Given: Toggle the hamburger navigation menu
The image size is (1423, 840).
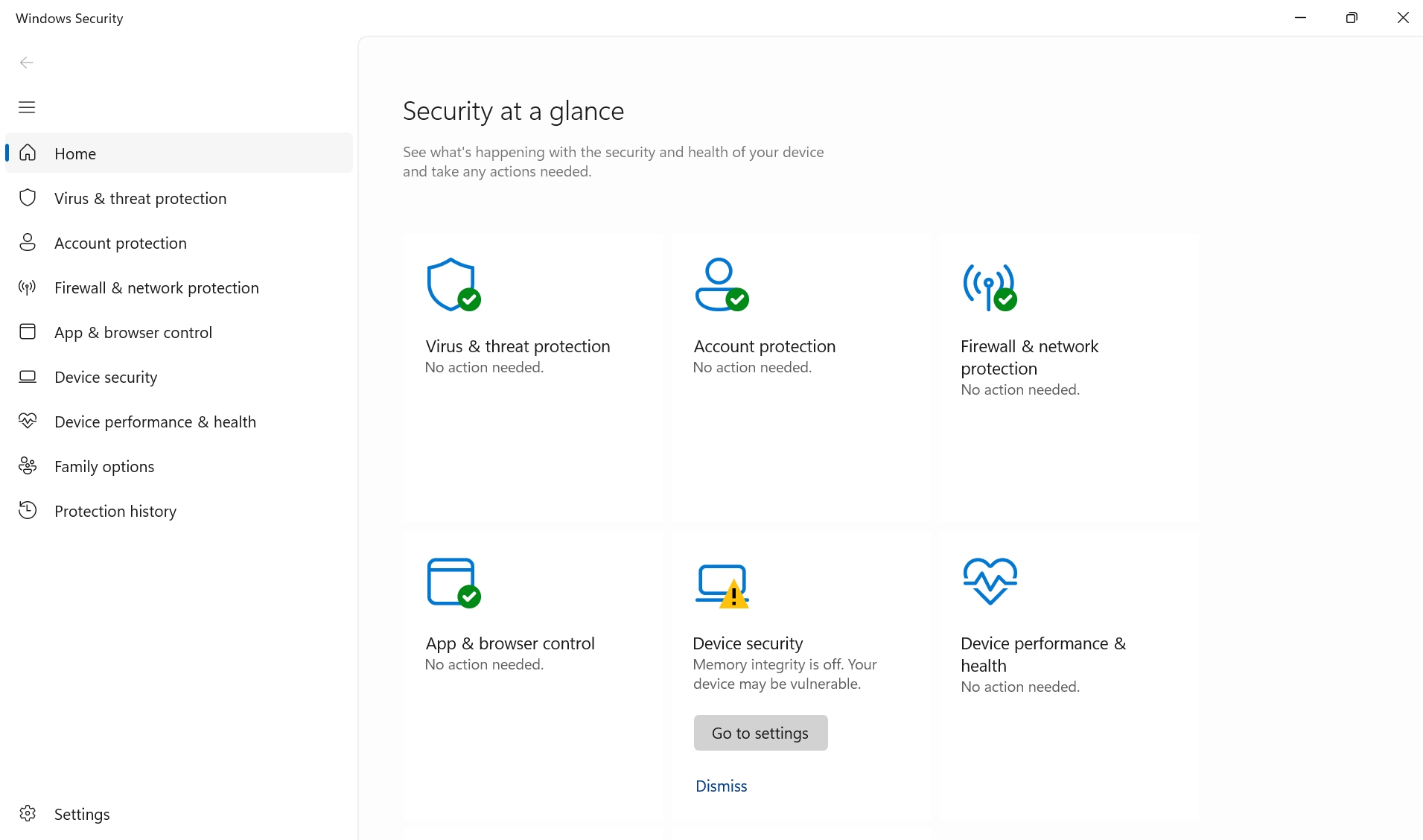Looking at the screenshot, I should pos(27,107).
